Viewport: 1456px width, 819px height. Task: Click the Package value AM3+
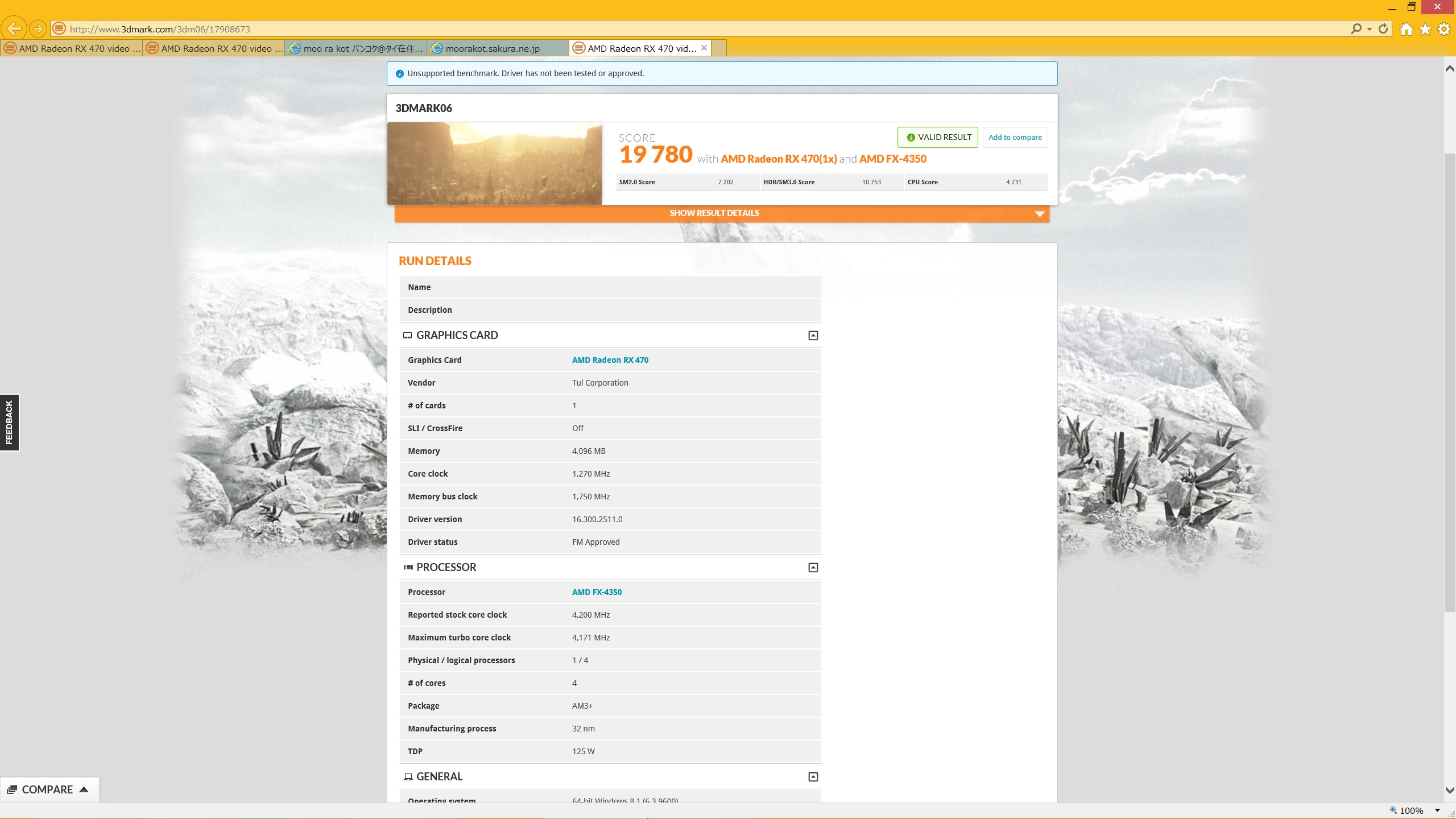coord(582,706)
